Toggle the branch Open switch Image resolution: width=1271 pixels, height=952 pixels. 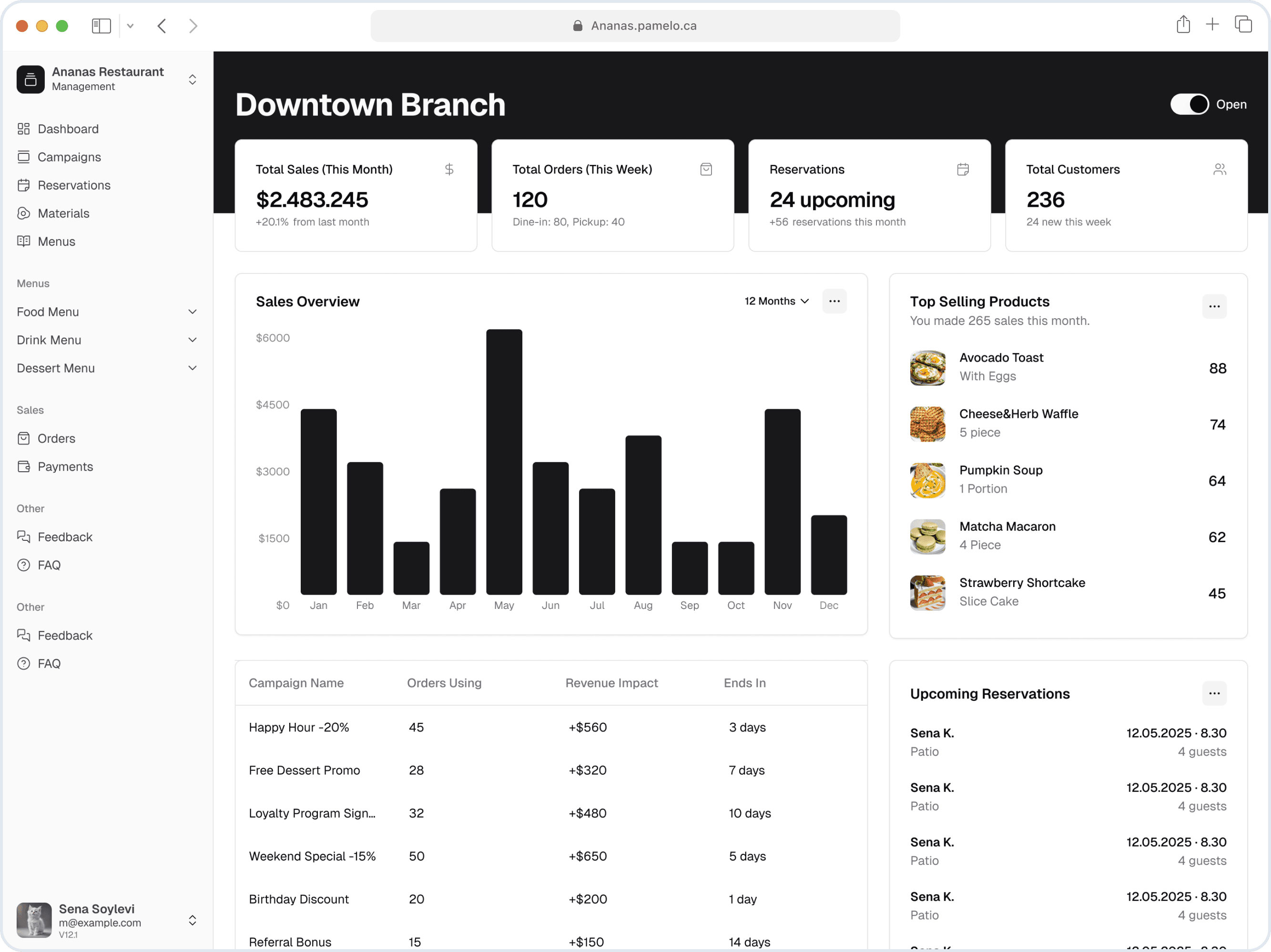[1189, 104]
